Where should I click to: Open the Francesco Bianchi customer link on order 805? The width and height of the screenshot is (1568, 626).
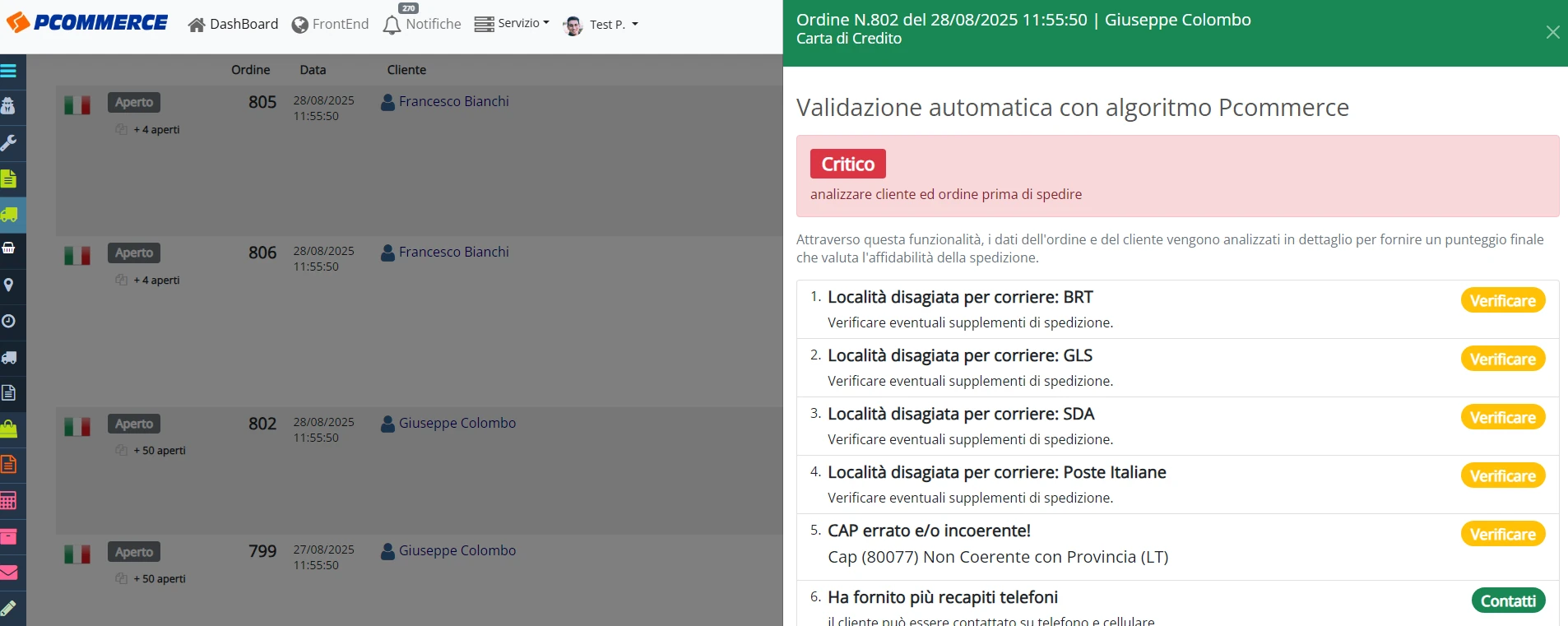click(x=454, y=101)
